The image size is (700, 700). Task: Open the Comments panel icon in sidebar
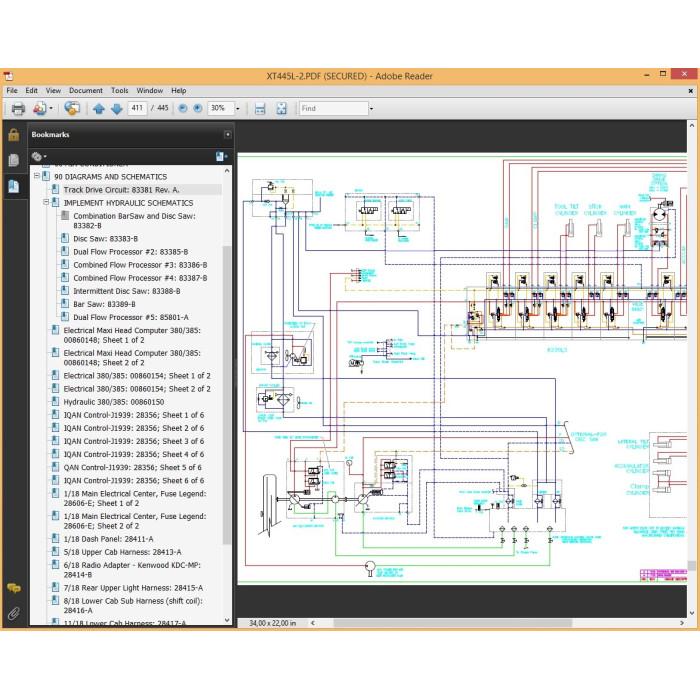(14, 588)
